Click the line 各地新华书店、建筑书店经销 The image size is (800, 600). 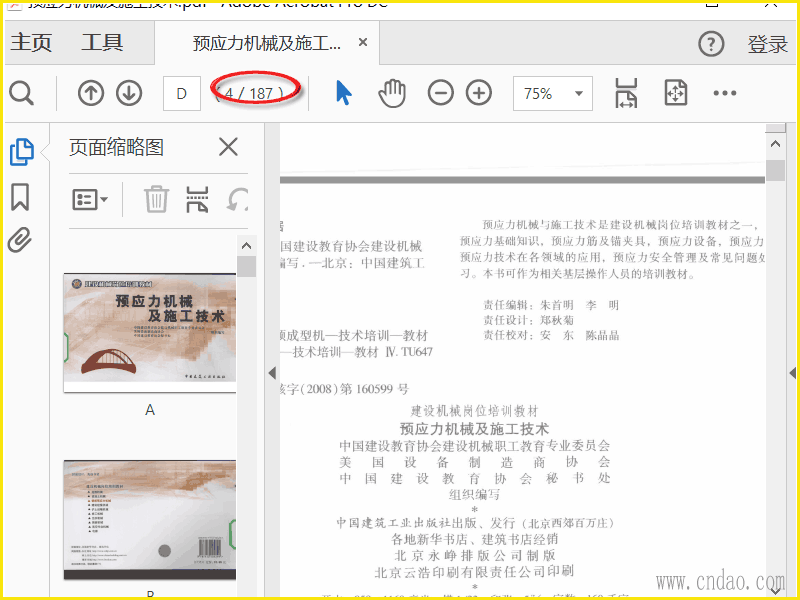point(474,539)
